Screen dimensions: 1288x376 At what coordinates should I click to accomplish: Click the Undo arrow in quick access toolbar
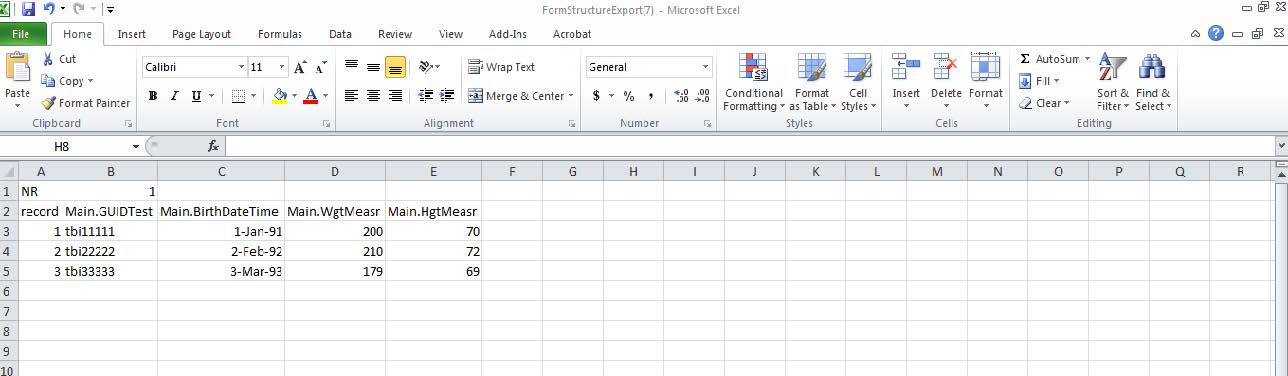pyautogui.click(x=48, y=8)
